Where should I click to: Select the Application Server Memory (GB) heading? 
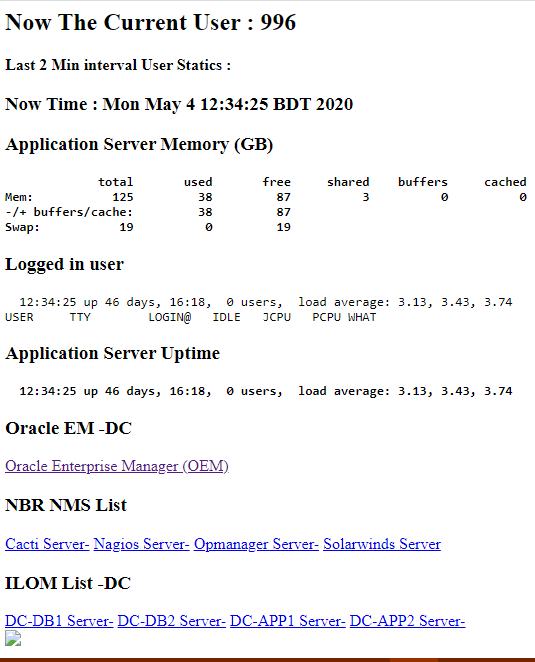(x=139, y=144)
